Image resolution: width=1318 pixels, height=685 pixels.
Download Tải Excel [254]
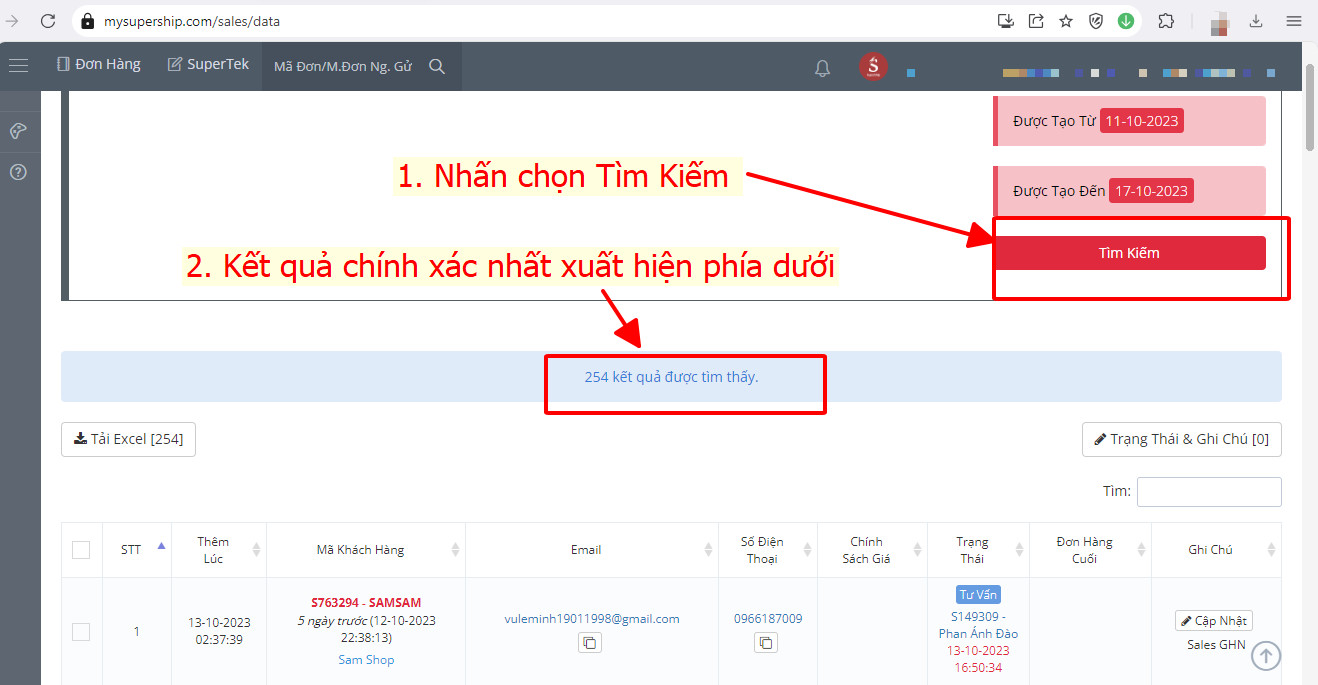[x=128, y=439]
